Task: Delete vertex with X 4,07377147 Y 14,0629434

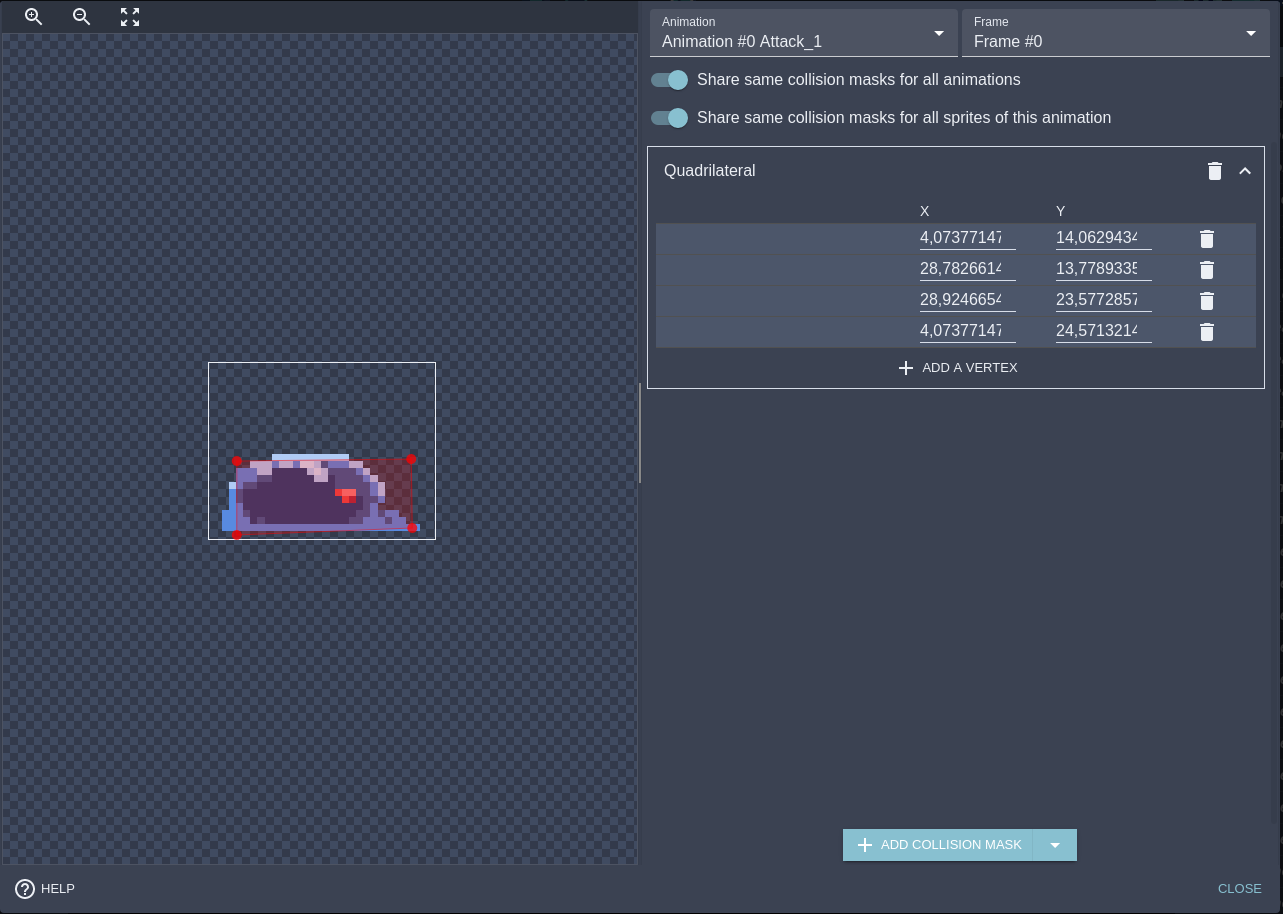Action: (1207, 239)
